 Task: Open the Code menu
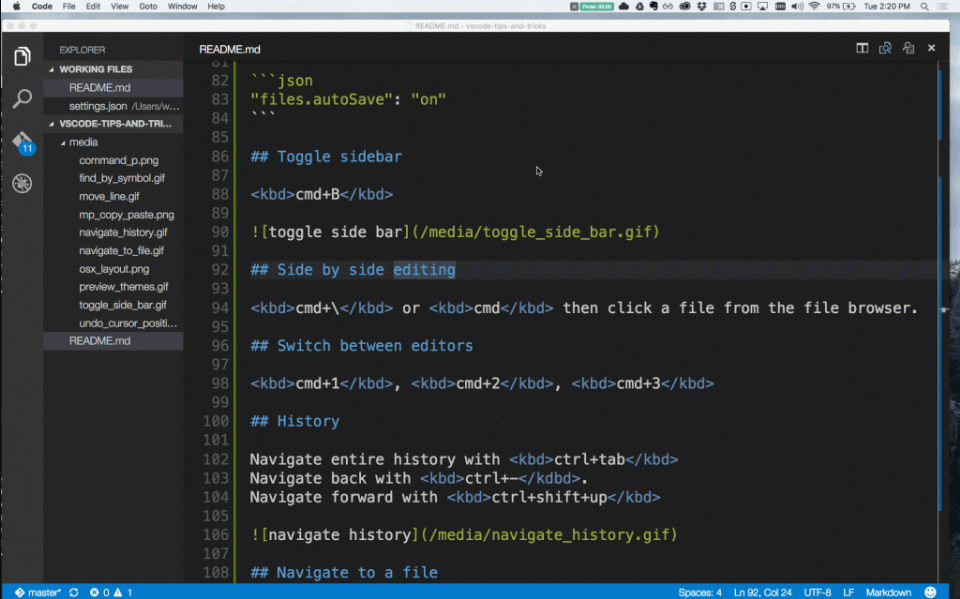tap(42, 6)
